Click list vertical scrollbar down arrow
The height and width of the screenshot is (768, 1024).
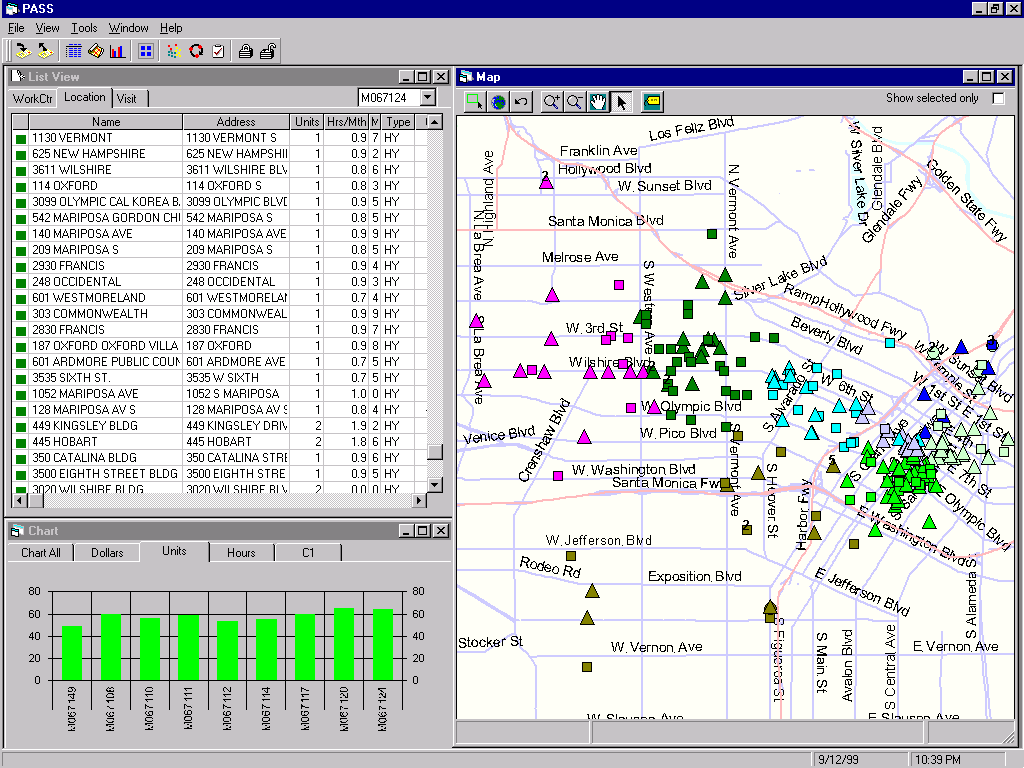coord(435,485)
